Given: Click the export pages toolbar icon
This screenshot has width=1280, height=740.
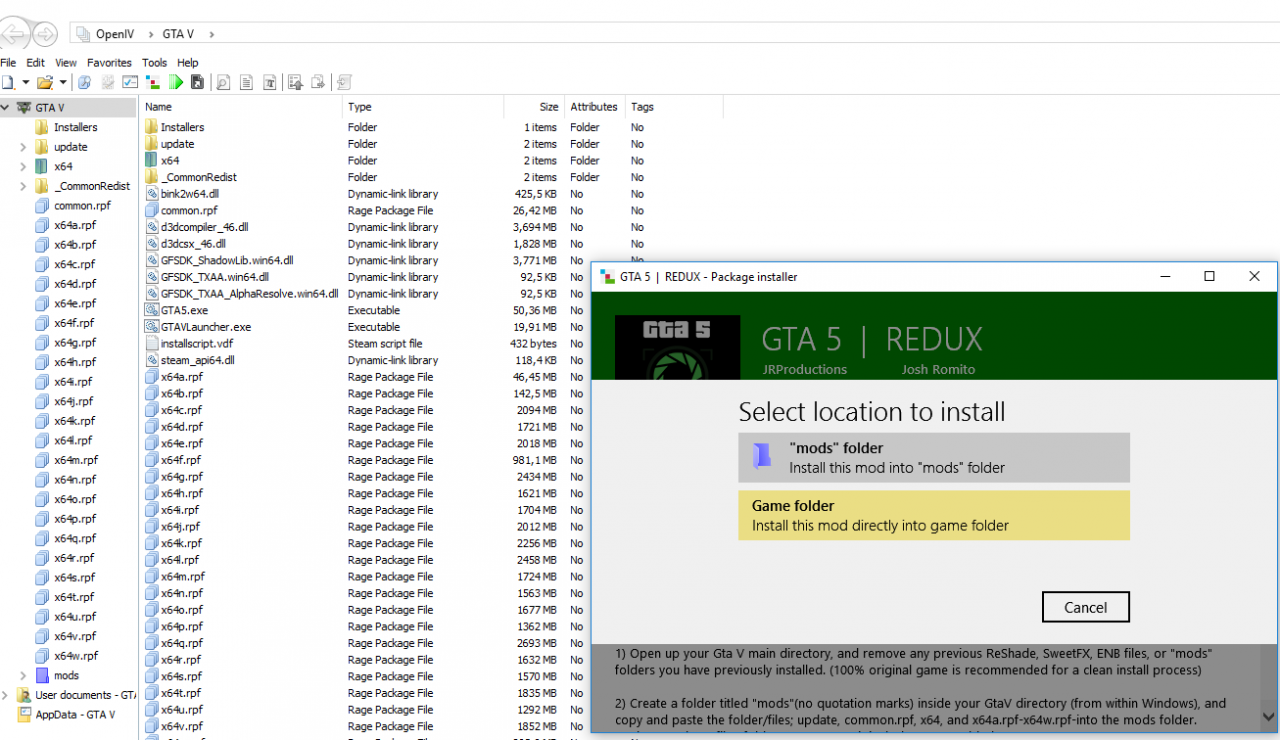Looking at the screenshot, I should 318,82.
